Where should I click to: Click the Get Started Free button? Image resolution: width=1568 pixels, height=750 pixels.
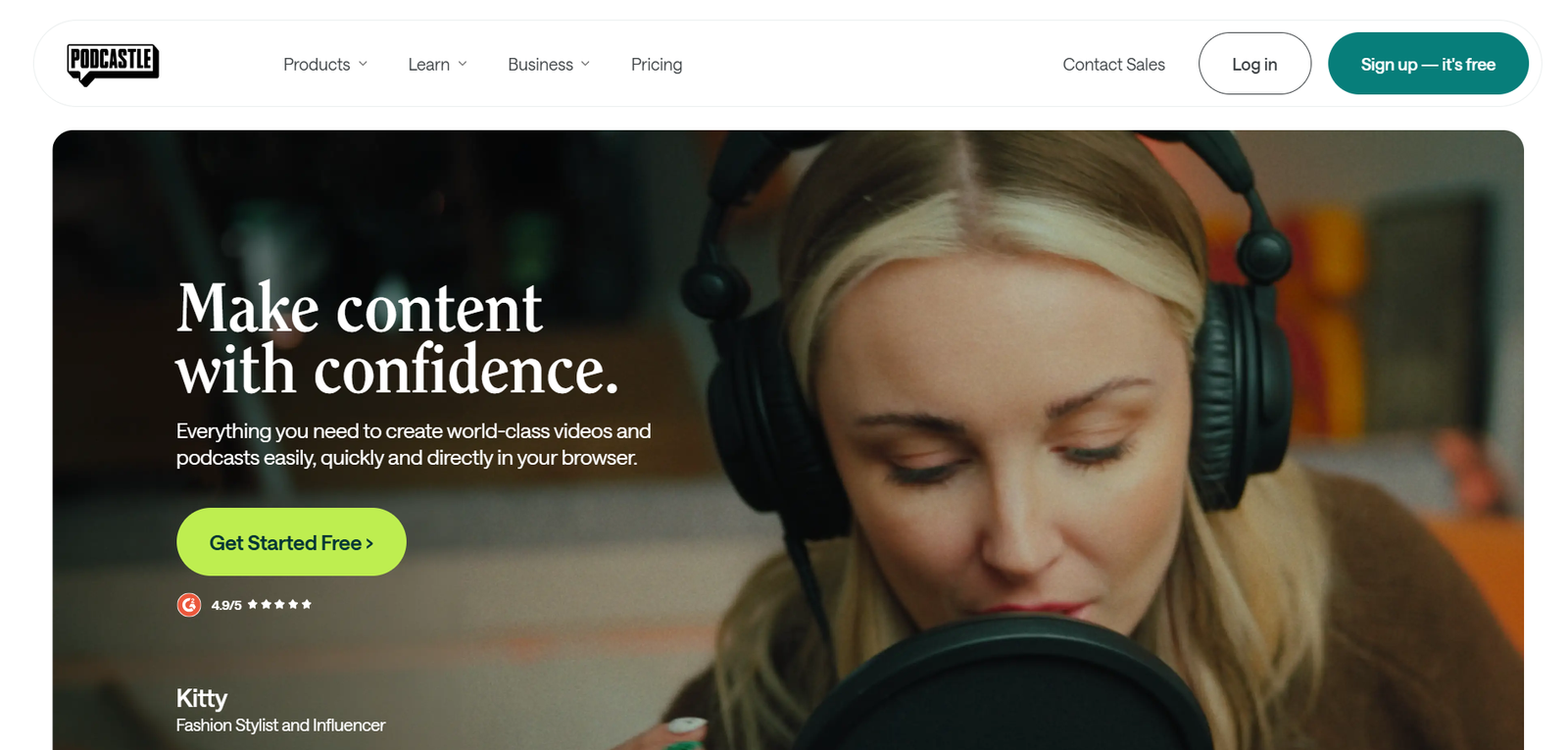(x=291, y=542)
